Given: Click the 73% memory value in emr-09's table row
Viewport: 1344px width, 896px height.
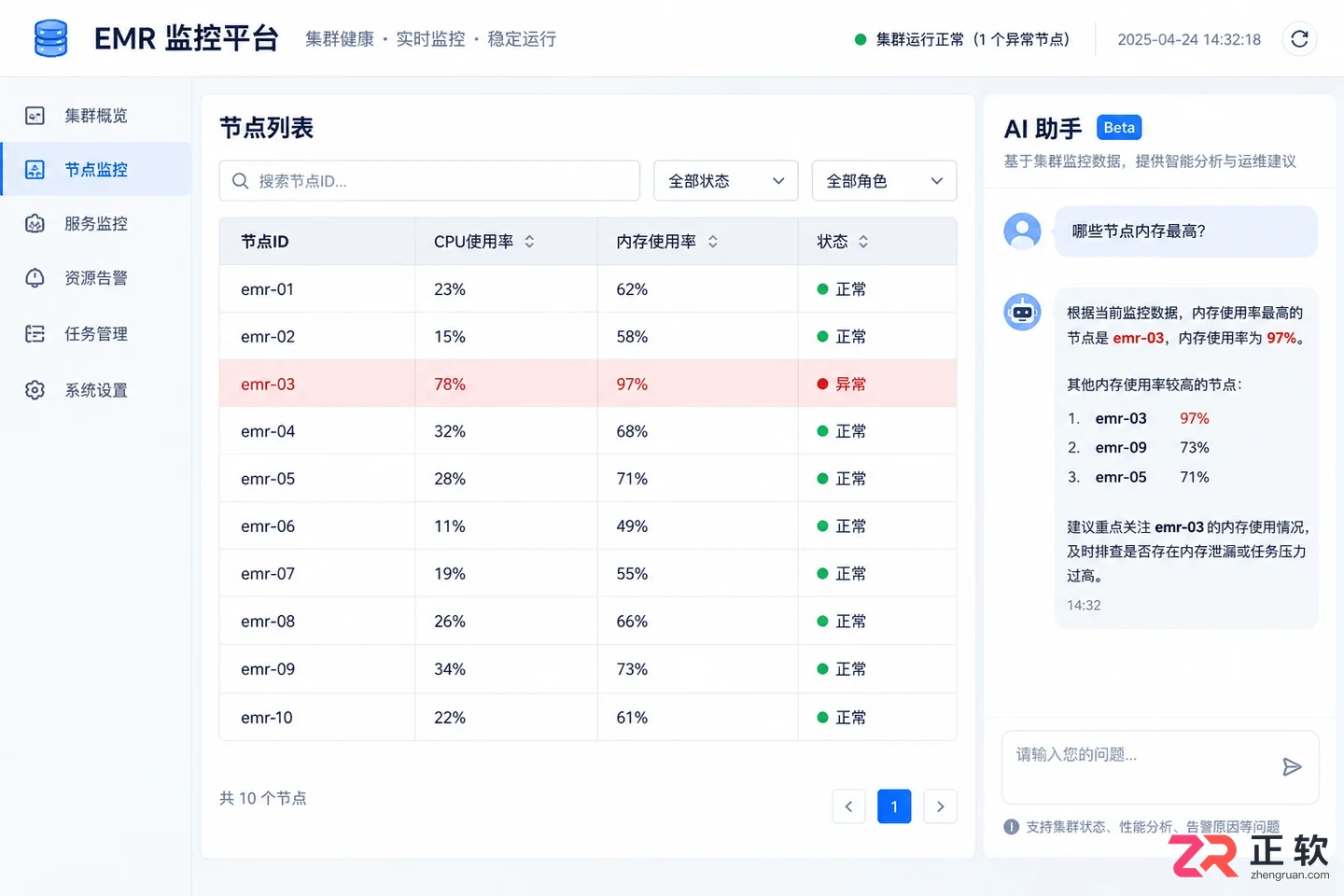Looking at the screenshot, I should click(x=632, y=669).
